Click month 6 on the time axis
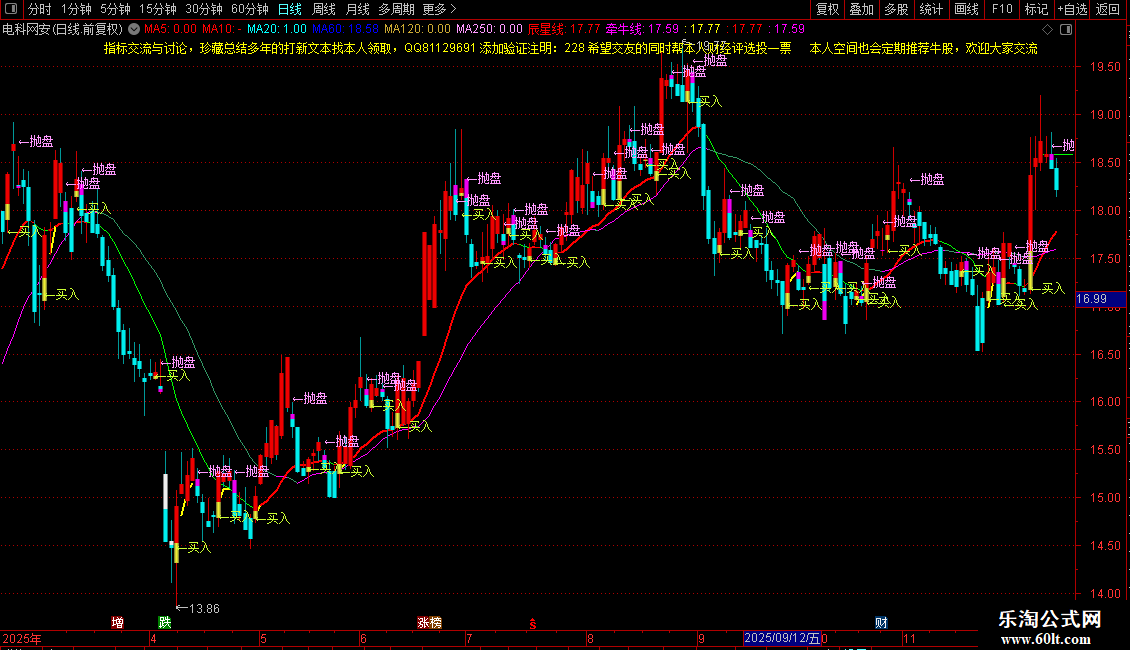1130x650 pixels. click(x=363, y=638)
